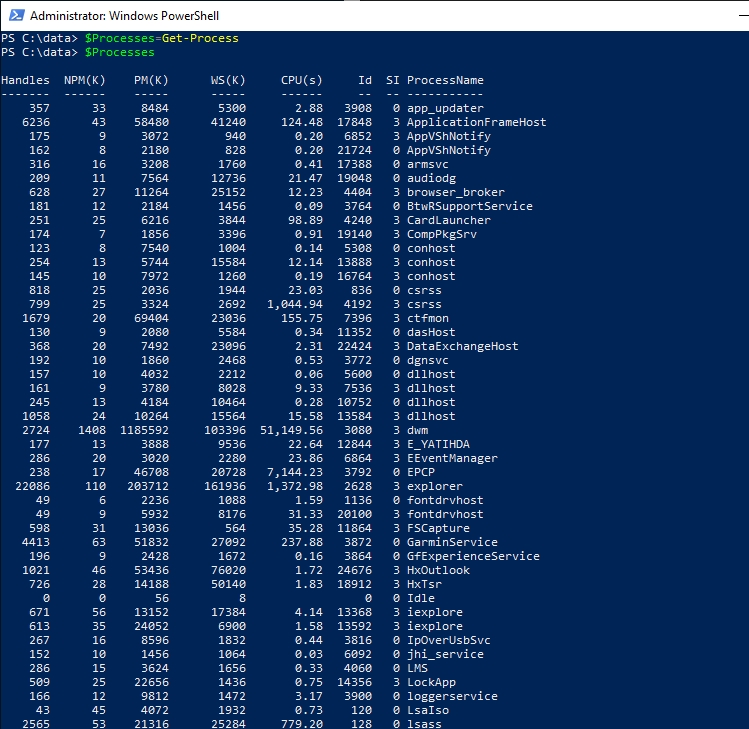The height and width of the screenshot is (729, 749).
Task: Click 'AppVShNotify' with Id 21724
Action: coord(449,150)
